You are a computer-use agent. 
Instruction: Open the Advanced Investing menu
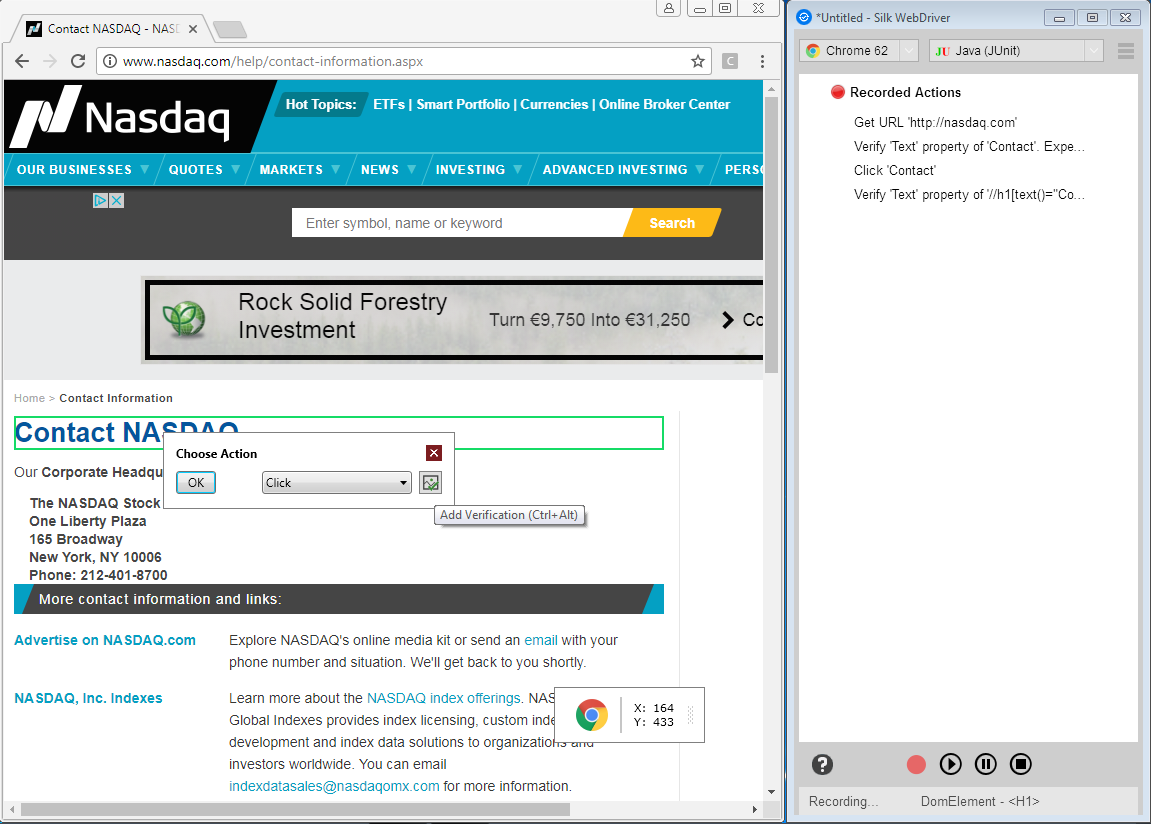[x=623, y=169]
